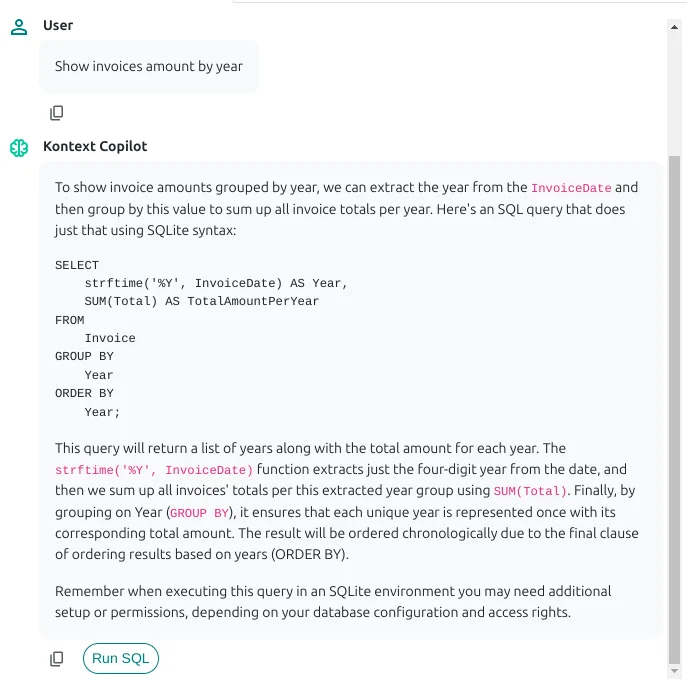Select the "Show invoices amount by year" bubble
Screen dimensions: 687x680
[149, 67]
